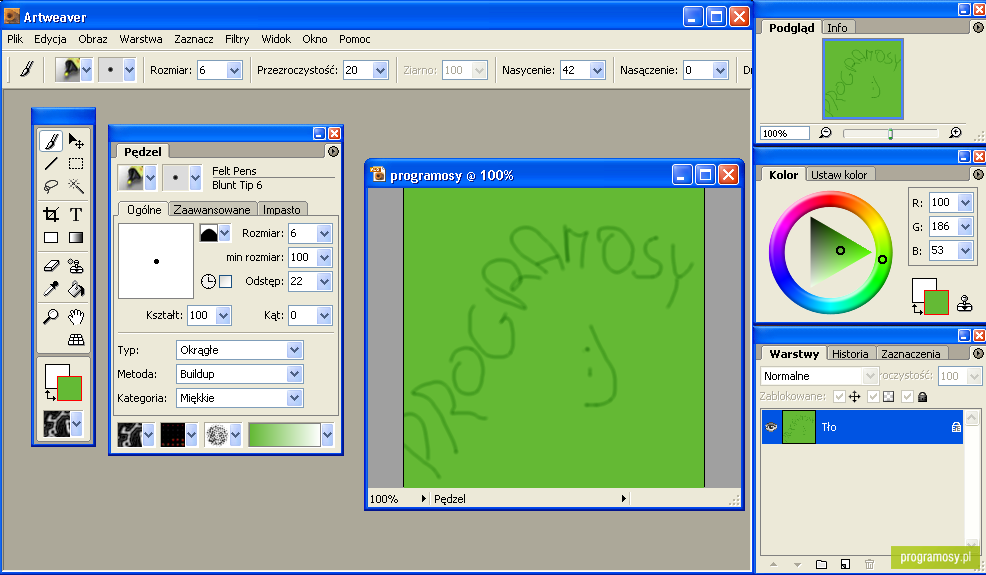Open the Warstwa menu

pos(141,39)
